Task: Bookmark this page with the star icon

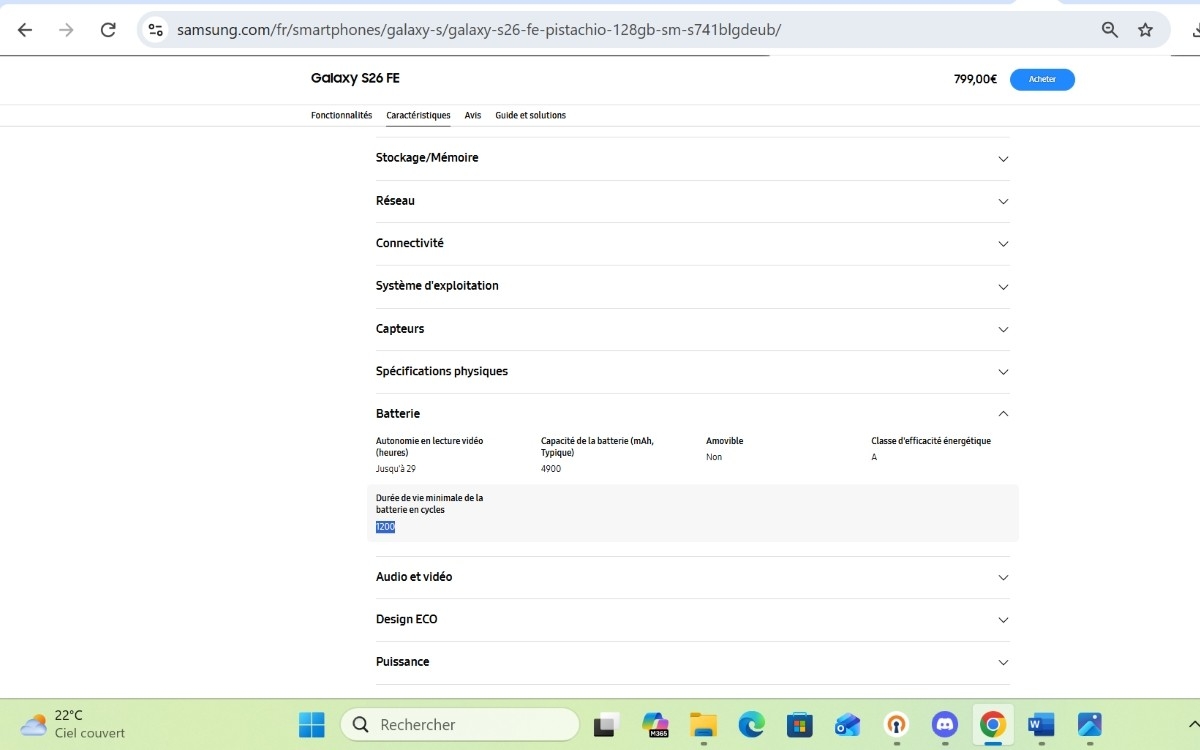Action: (x=1146, y=30)
